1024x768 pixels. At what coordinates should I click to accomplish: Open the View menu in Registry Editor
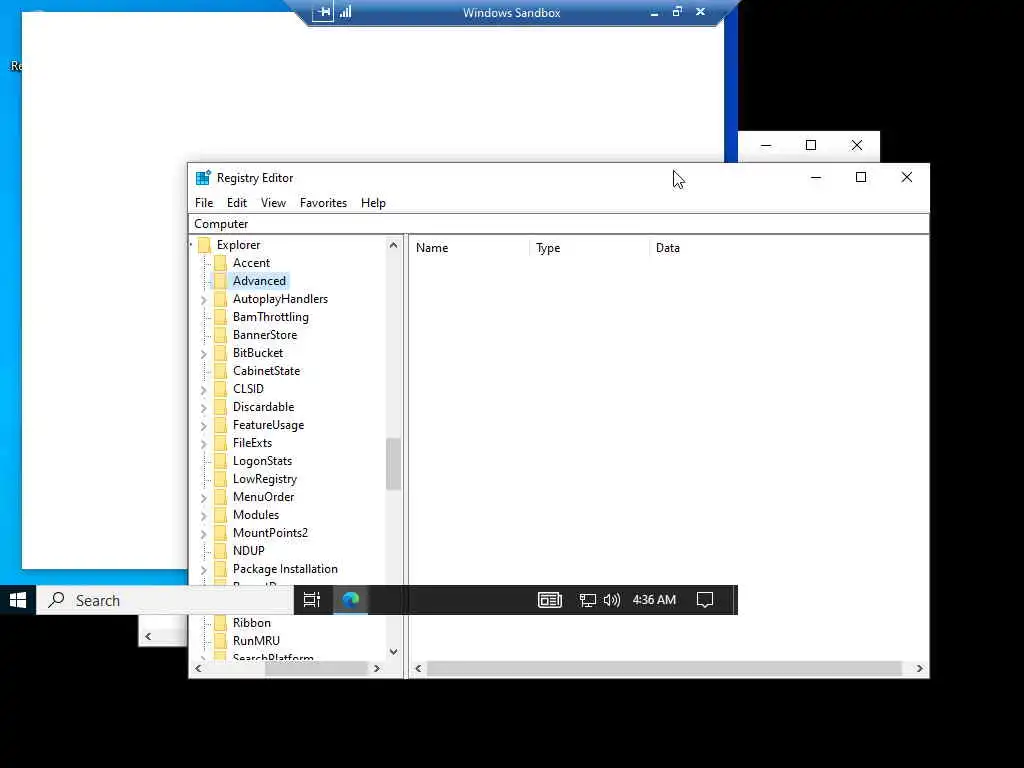click(273, 203)
